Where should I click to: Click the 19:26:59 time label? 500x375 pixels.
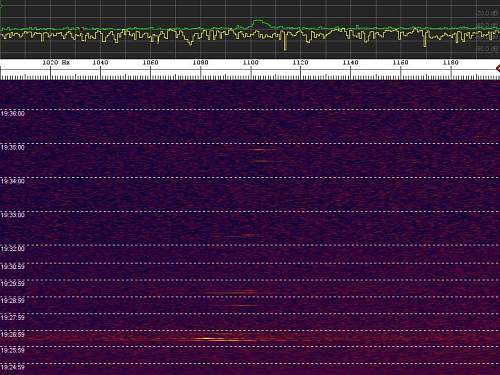coord(13,334)
